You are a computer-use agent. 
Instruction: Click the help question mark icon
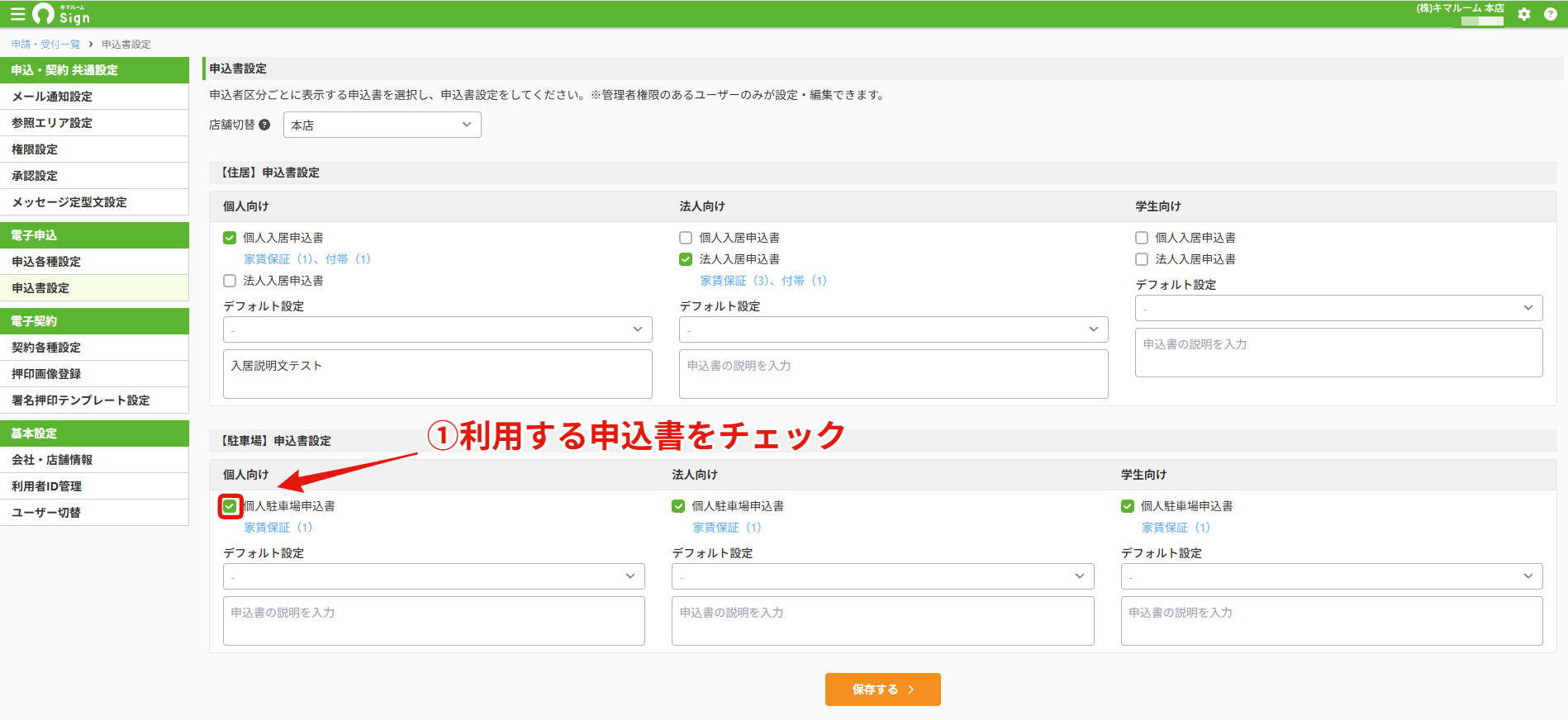[1550, 14]
